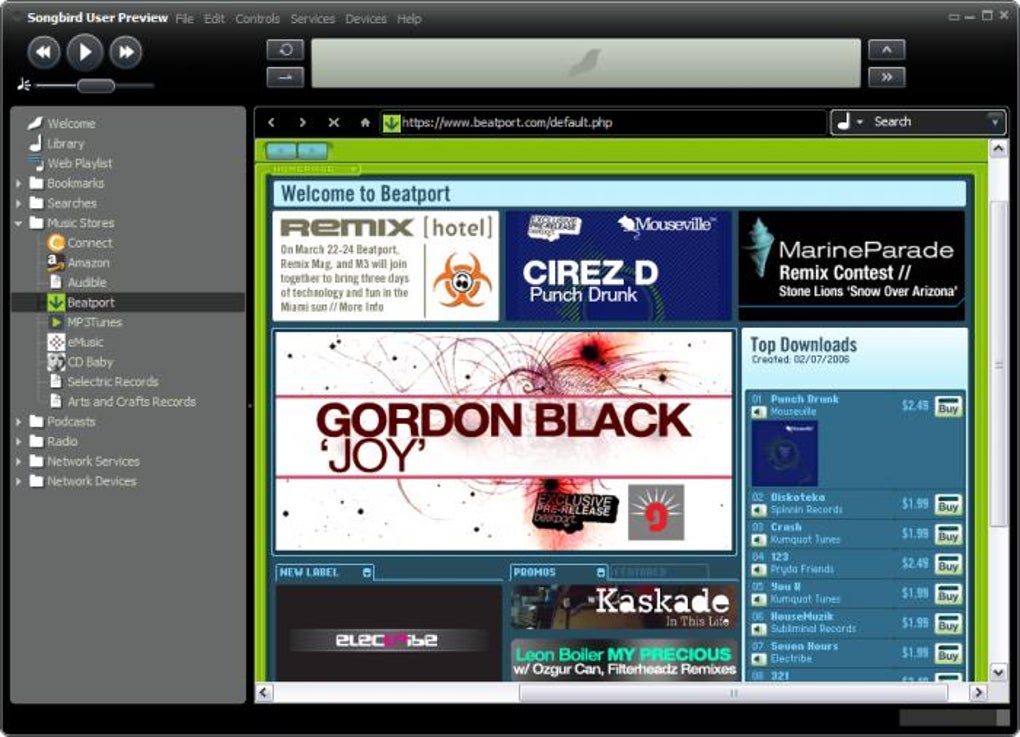
Task: Preview Diskoteka with speaker icon
Action: 758,510
